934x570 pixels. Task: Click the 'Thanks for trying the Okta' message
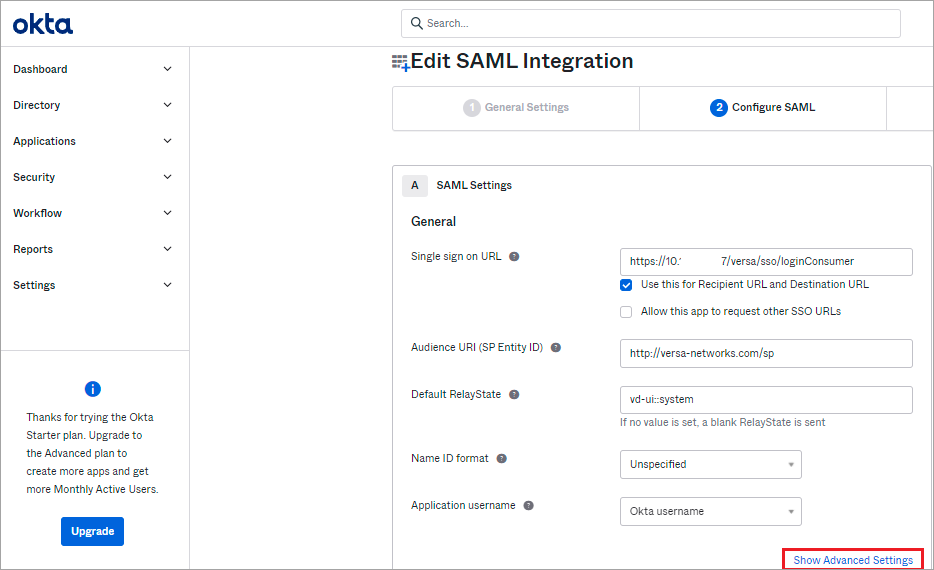[x=92, y=453]
